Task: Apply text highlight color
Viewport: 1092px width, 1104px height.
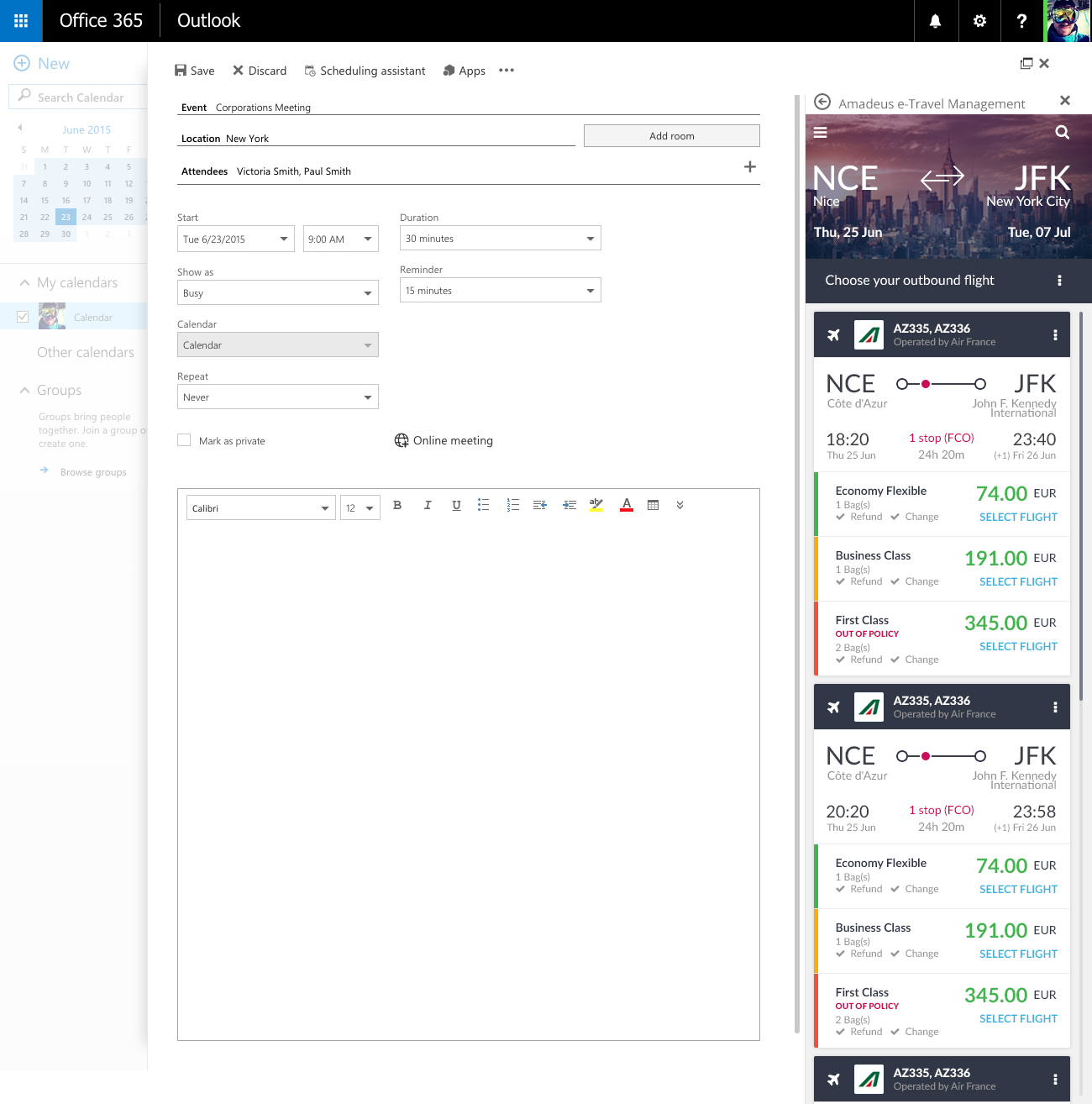Action: coord(596,505)
